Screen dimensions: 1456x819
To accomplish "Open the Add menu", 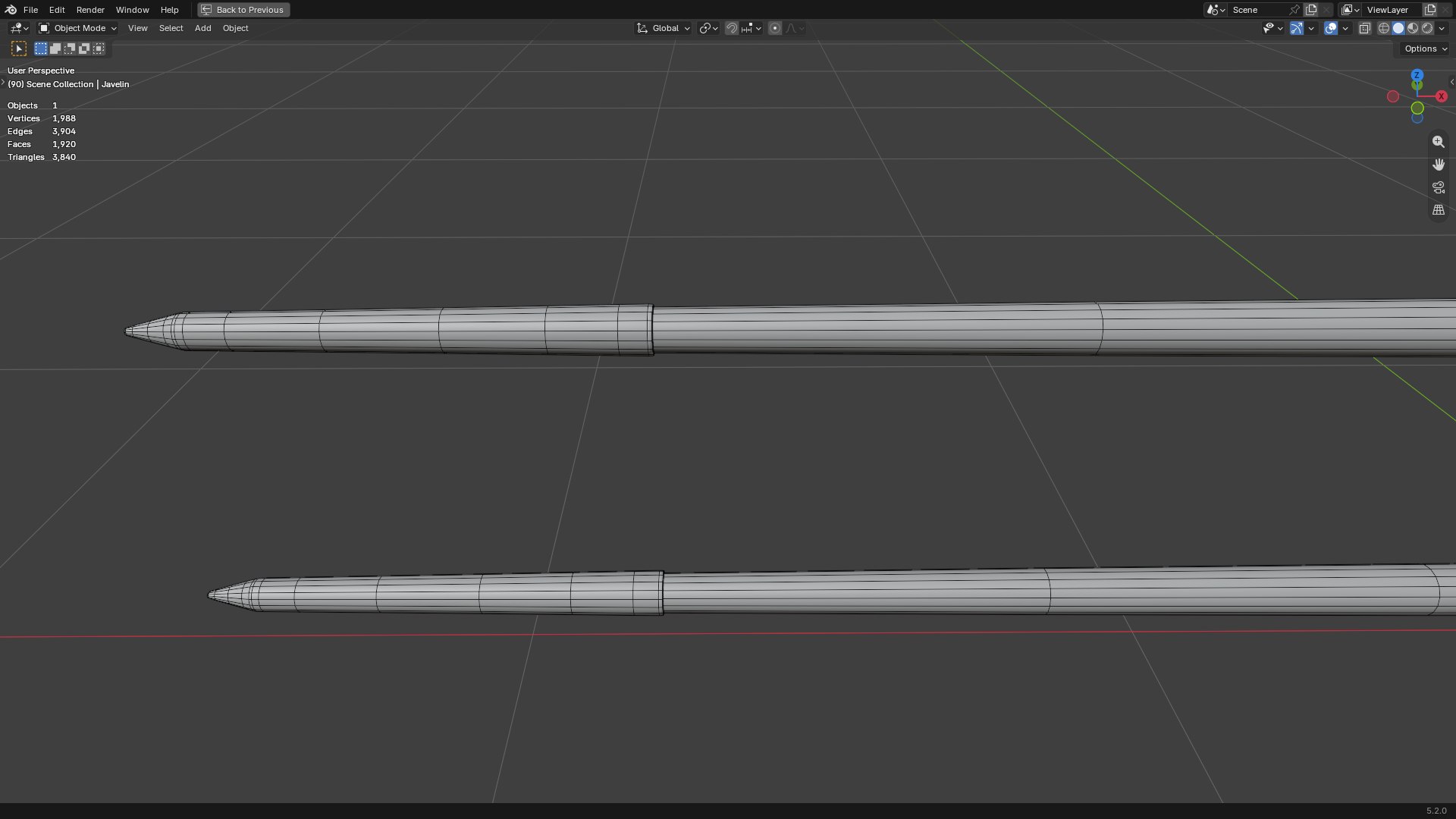I will click(x=202, y=28).
